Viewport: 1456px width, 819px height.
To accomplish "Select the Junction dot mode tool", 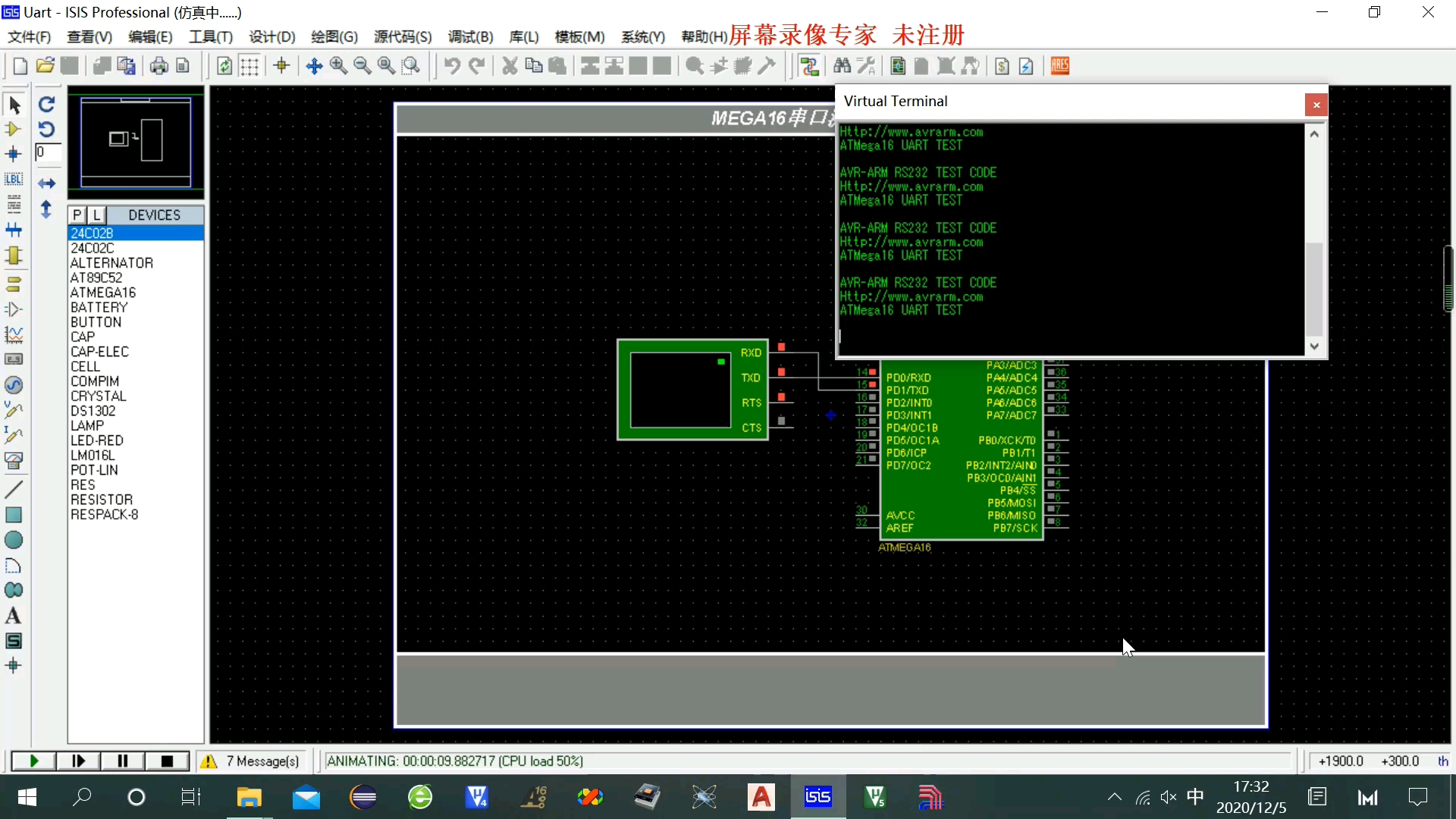I will pyautogui.click(x=14, y=155).
